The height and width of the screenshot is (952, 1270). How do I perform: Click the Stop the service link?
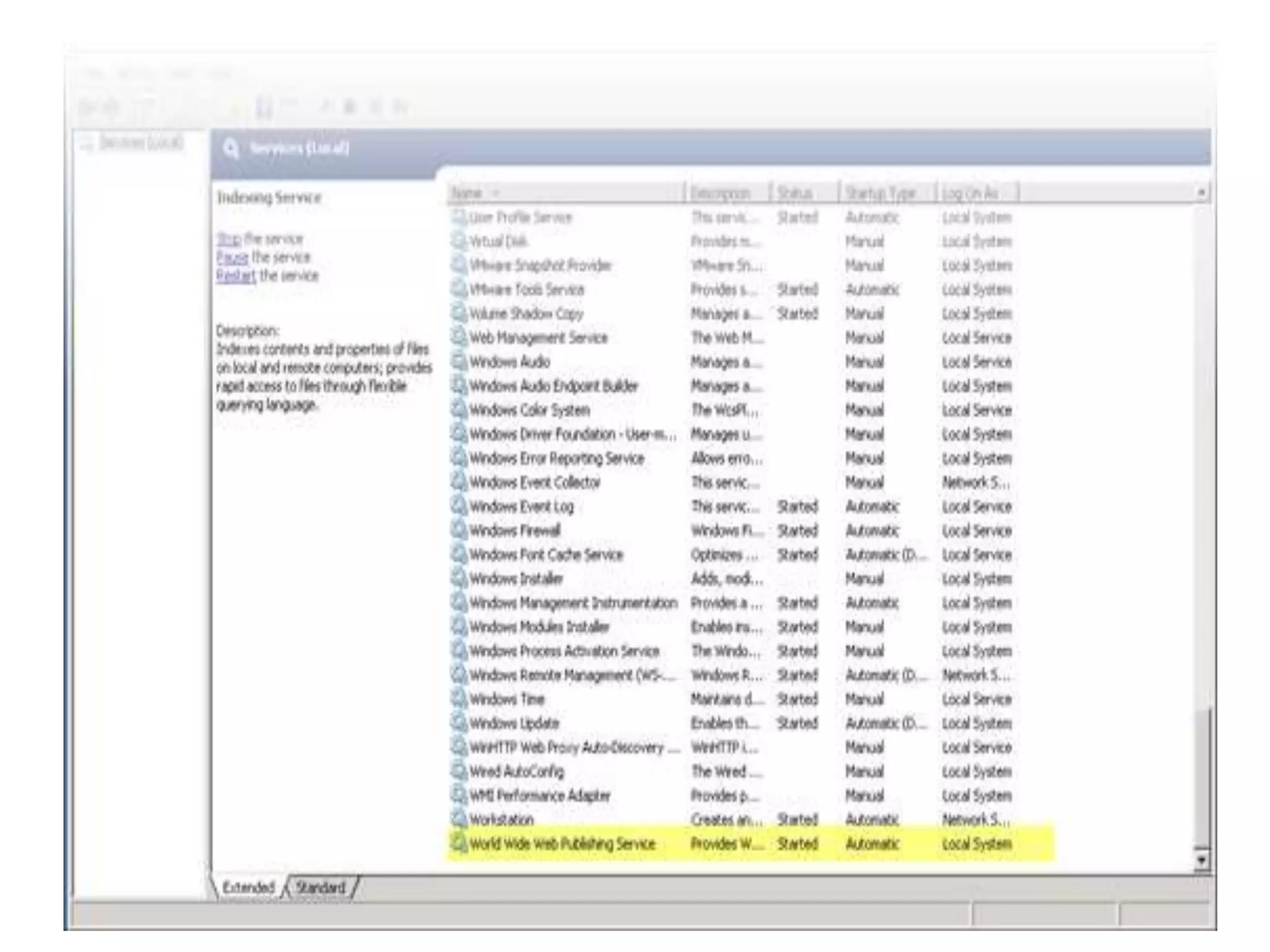(x=228, y=239)
